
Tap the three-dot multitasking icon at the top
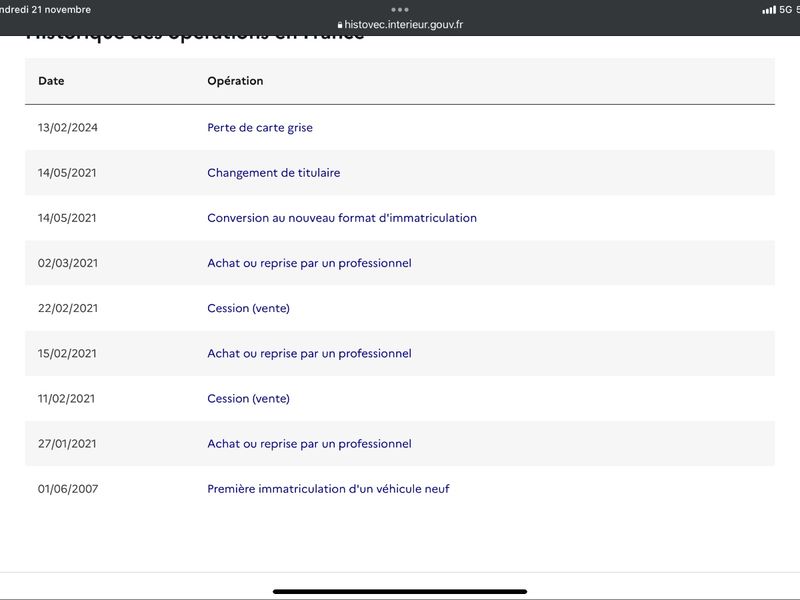[400, 9]
